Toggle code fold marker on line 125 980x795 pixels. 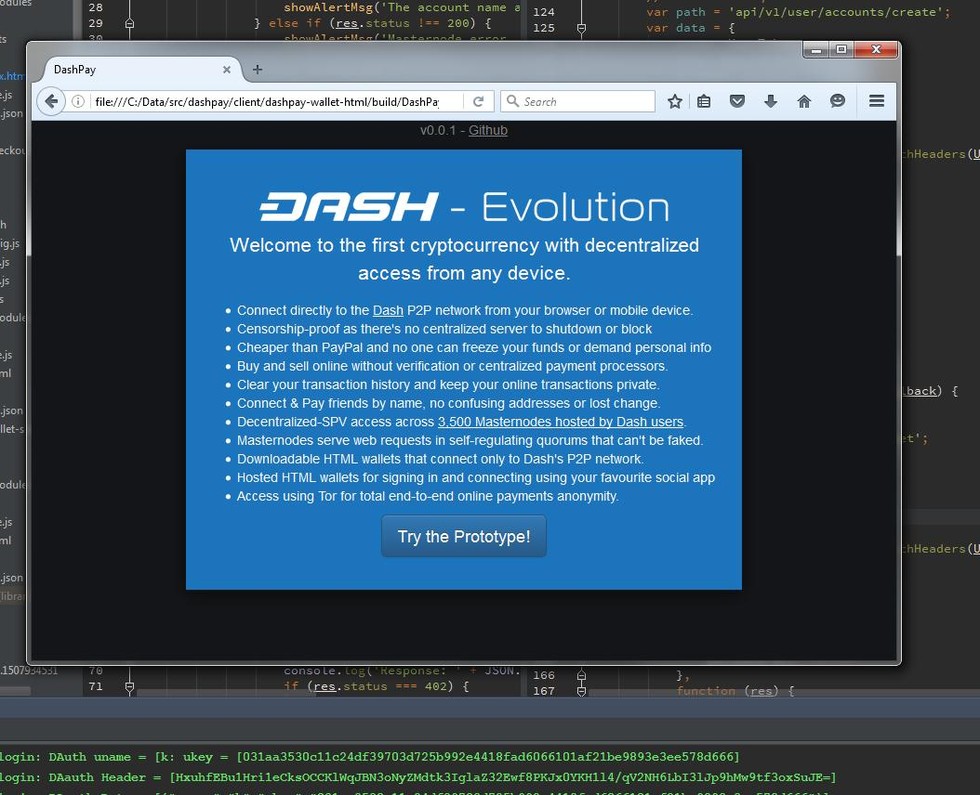click(581, 28)
